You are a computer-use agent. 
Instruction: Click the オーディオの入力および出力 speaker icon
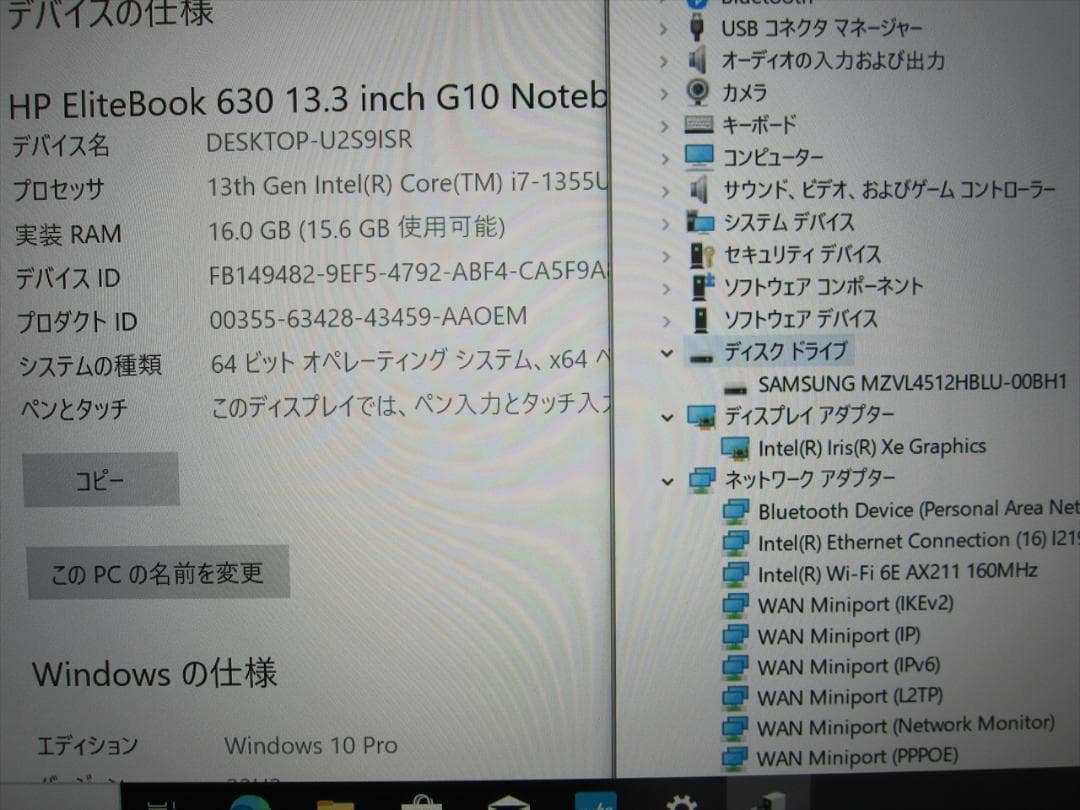pyautogui.click(x=697, y=59)
